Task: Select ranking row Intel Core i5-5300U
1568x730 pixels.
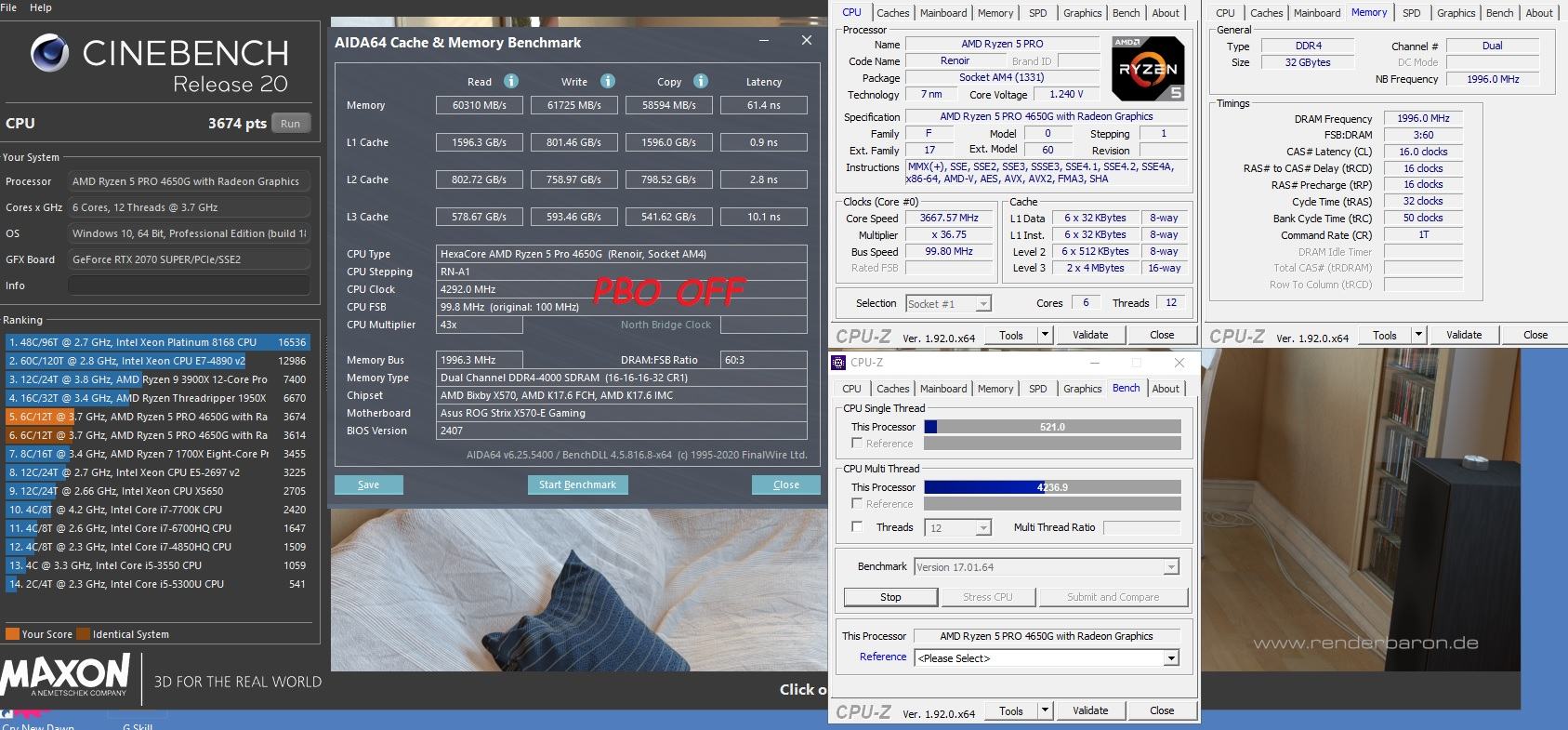Action: point(157,584)
